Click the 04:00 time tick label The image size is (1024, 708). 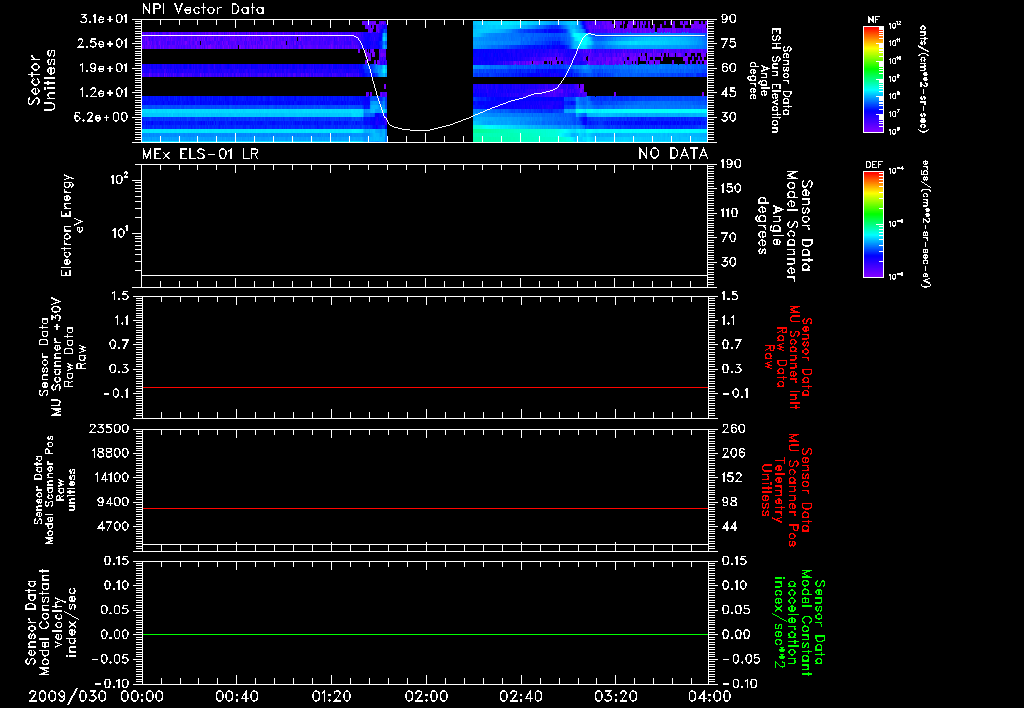coord(710,696)
